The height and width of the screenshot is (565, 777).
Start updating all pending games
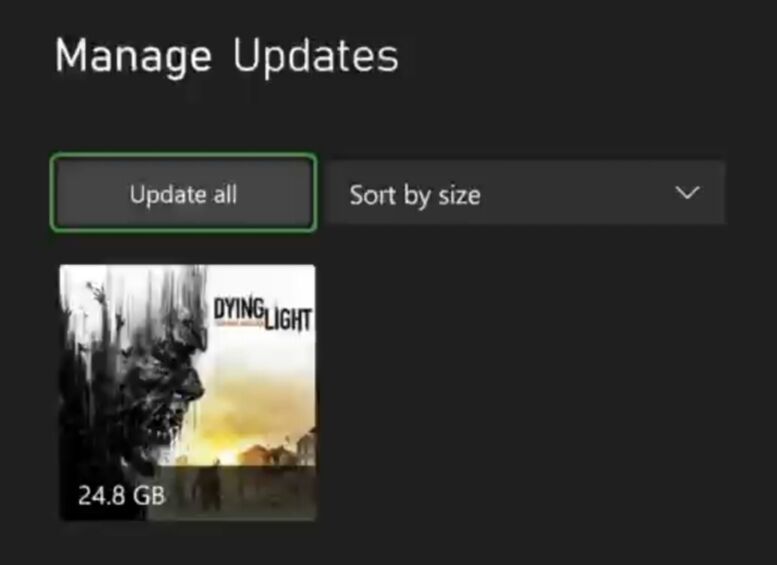[x=183, y=193]
